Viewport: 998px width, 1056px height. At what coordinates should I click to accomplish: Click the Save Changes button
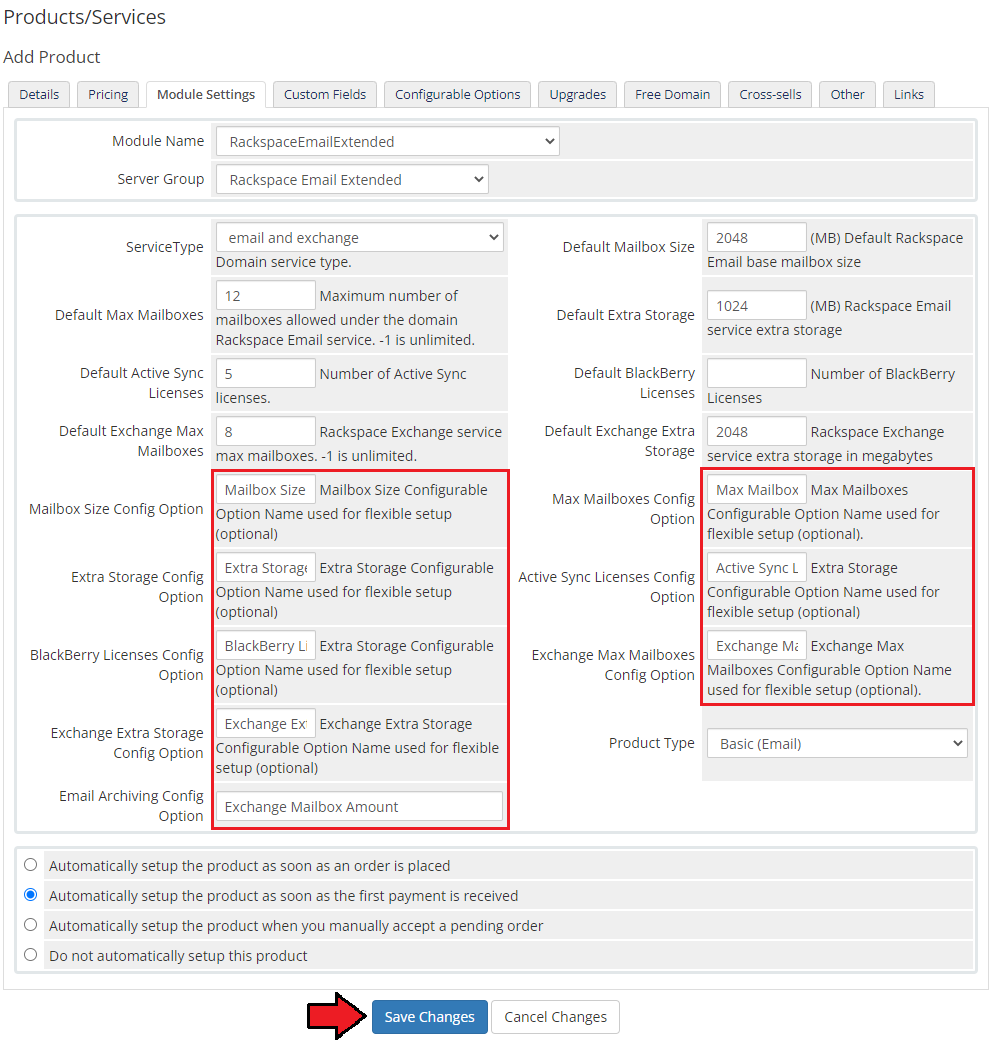[430, 1017]
